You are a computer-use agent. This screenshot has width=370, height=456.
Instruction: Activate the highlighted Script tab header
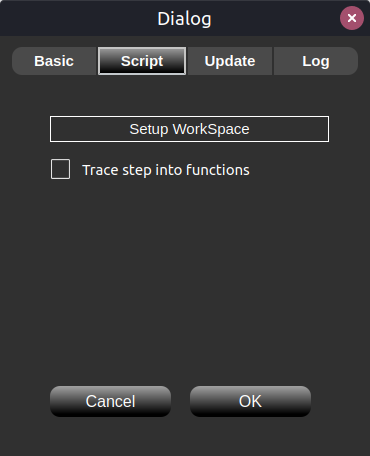(142, 61)
